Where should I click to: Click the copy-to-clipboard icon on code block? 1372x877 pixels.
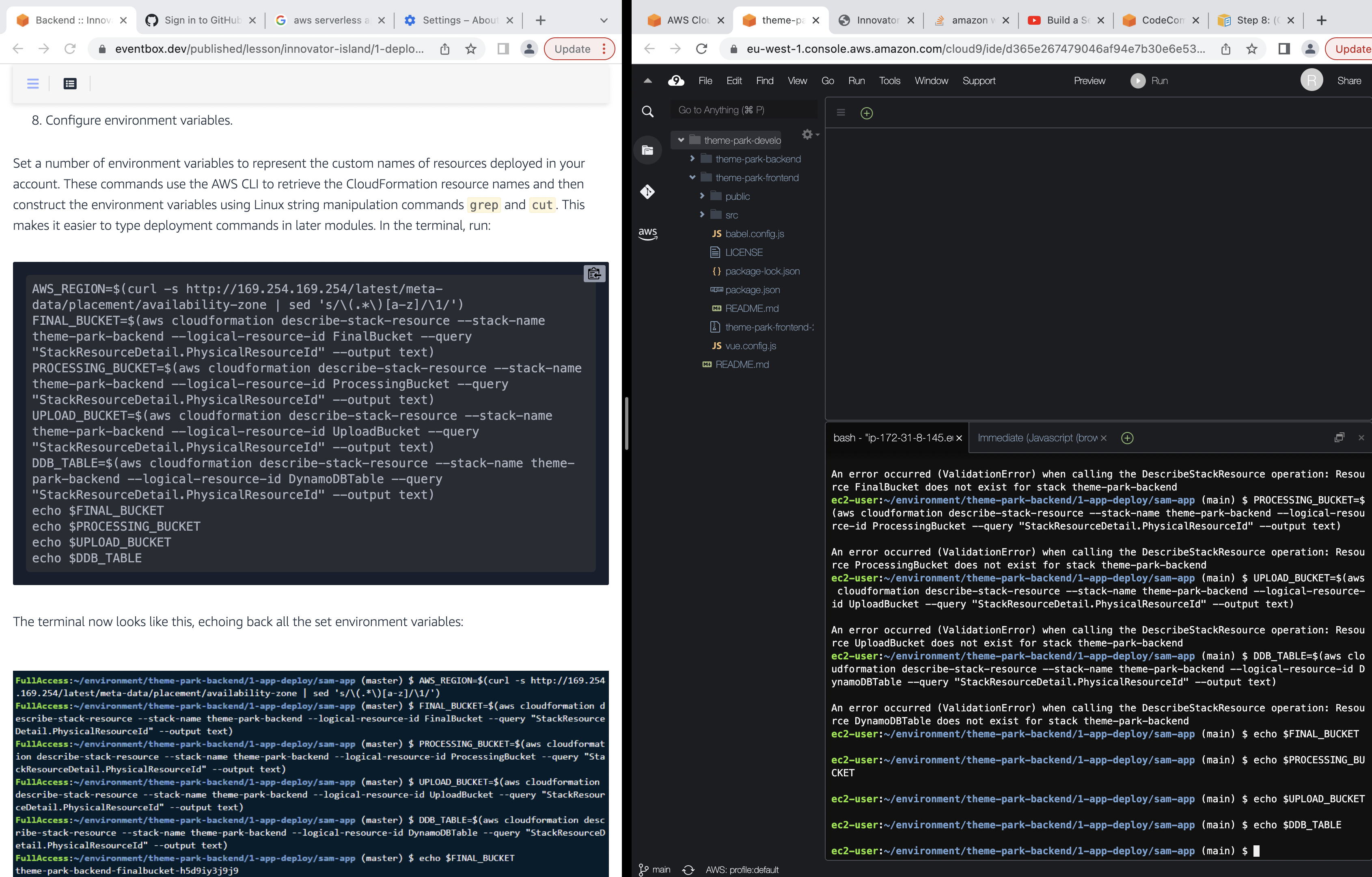(594, 274)
